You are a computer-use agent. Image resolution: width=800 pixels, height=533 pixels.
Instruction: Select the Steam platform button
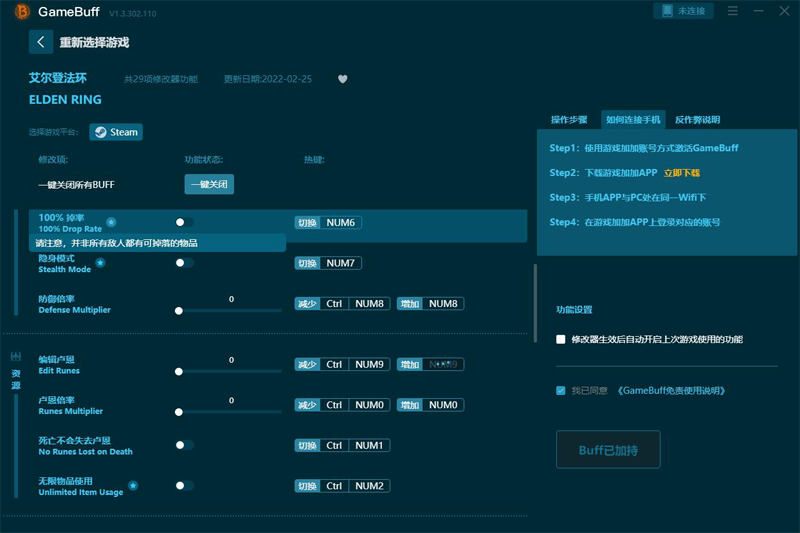[116, 132]
